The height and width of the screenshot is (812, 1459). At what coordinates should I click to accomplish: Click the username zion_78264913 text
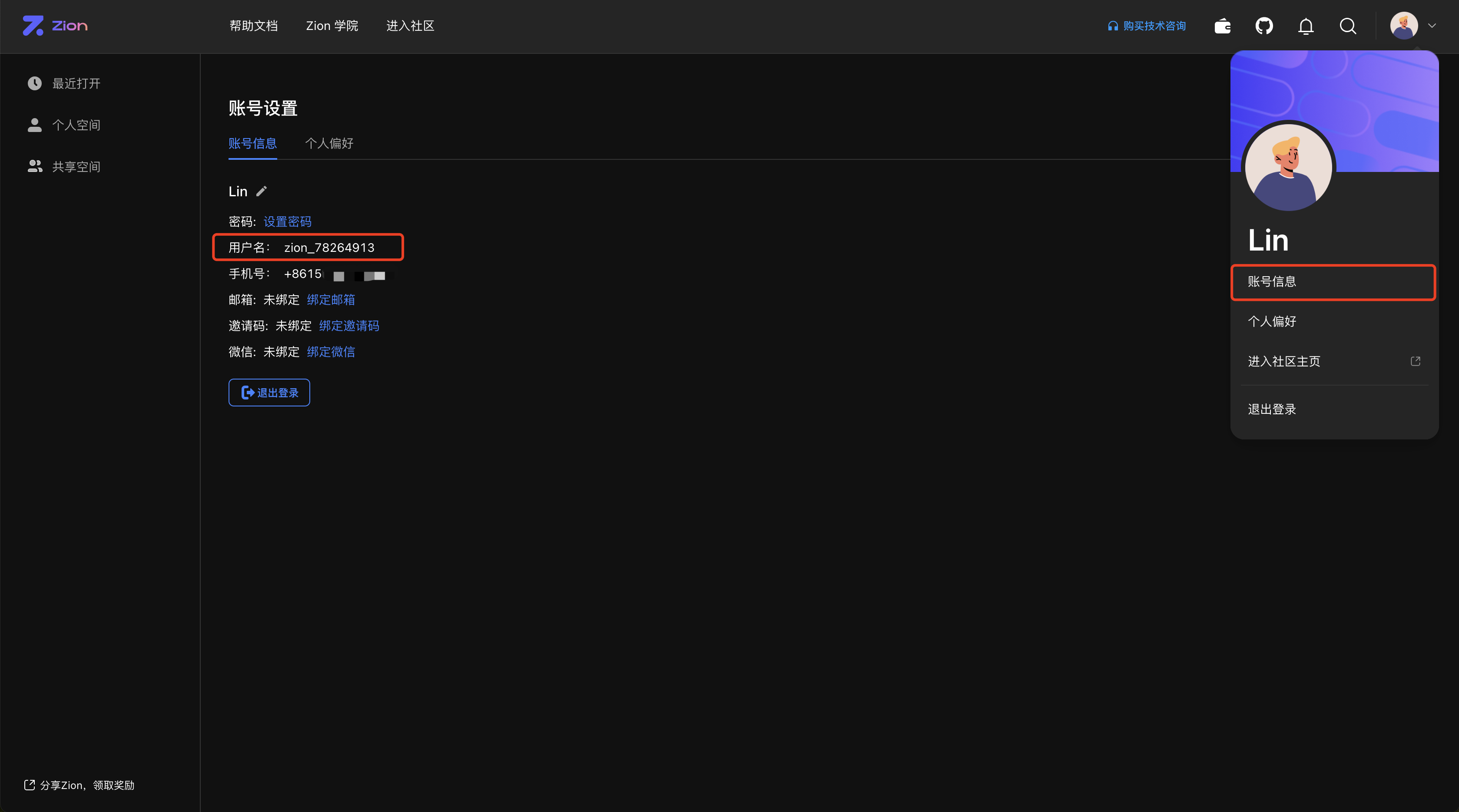point(329,248)
